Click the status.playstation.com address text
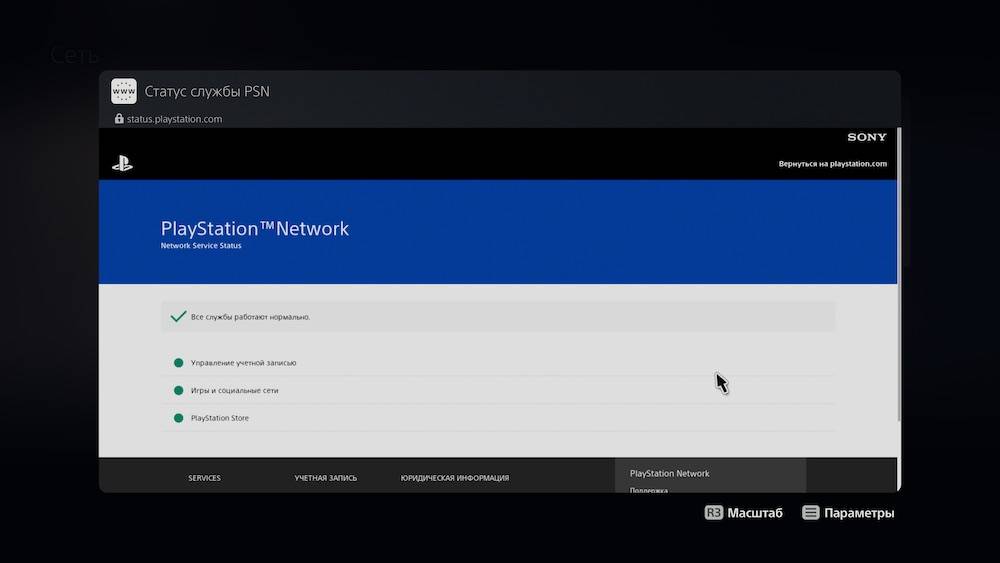 (174, 119)
